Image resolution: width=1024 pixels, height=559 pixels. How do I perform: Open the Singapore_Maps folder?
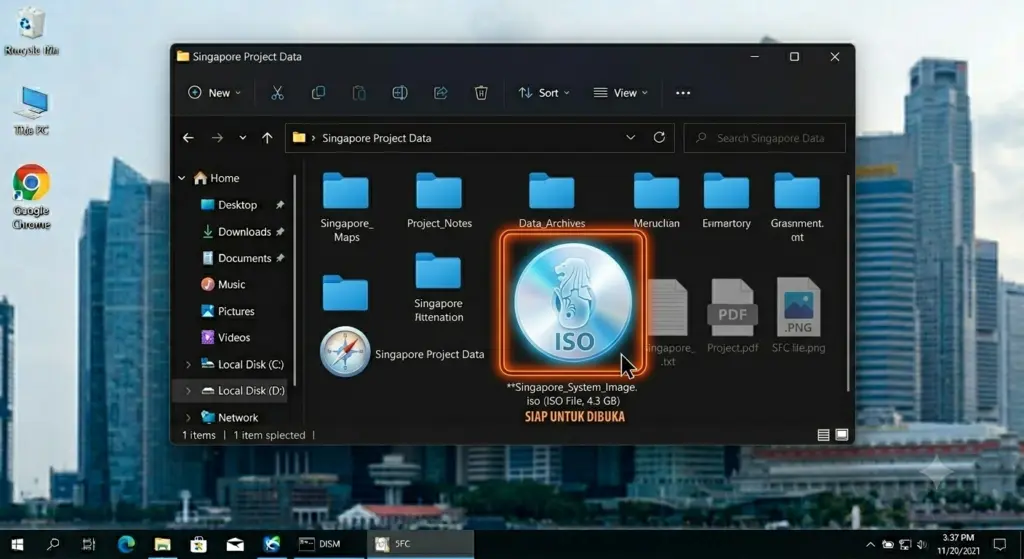click(x=346, y=206)
